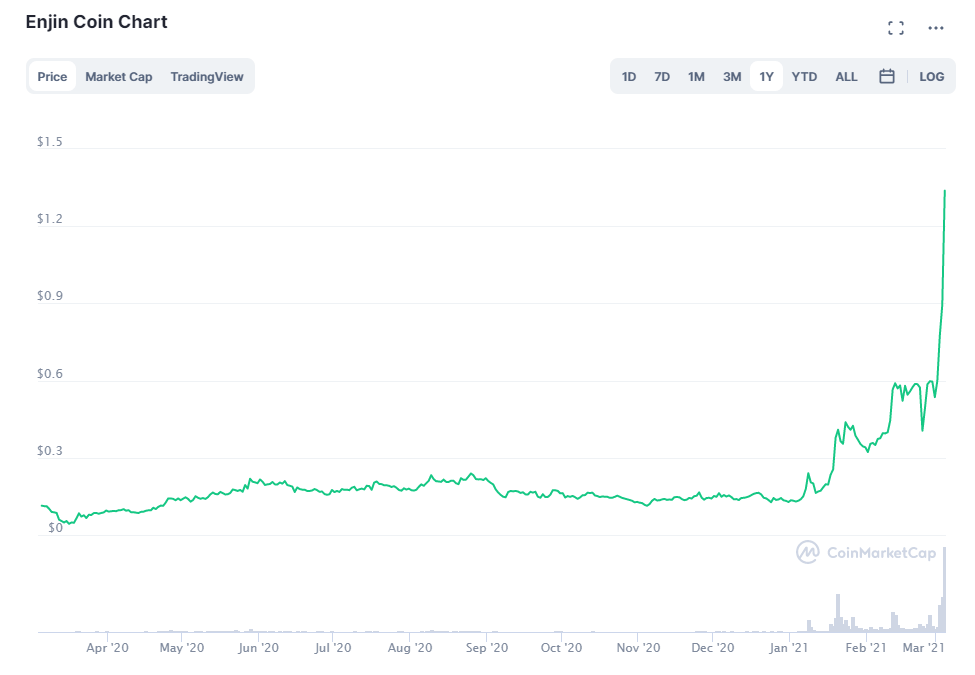Screen dimensions: 975x675
Task: Click the price line peak near $1.3
Action: tap(945, 191)
